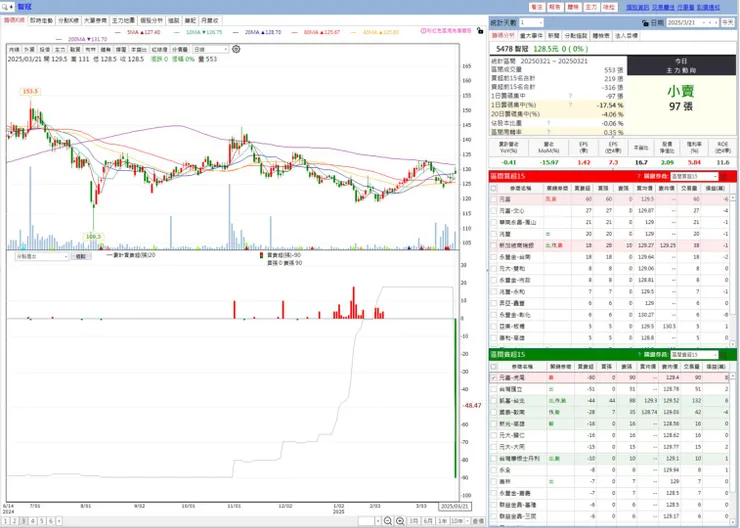Toggle the lock icon above the chart
This screenshot has height=528, width=740.
(x=480, y=31)
